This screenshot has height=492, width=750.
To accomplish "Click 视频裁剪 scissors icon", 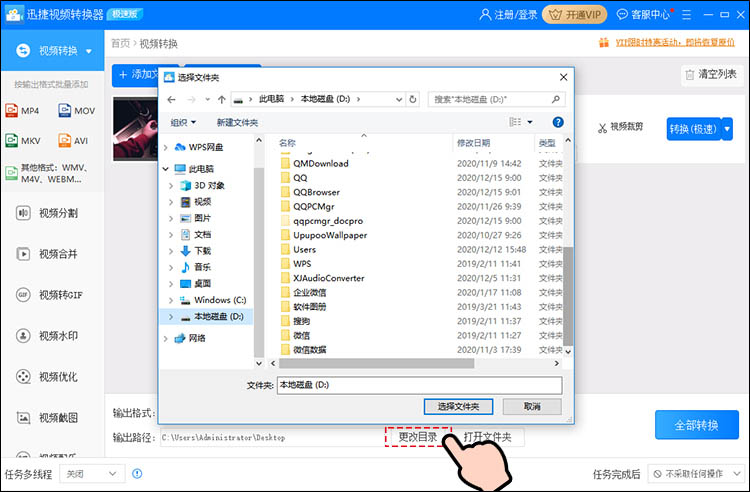I will tap(602, 127).
